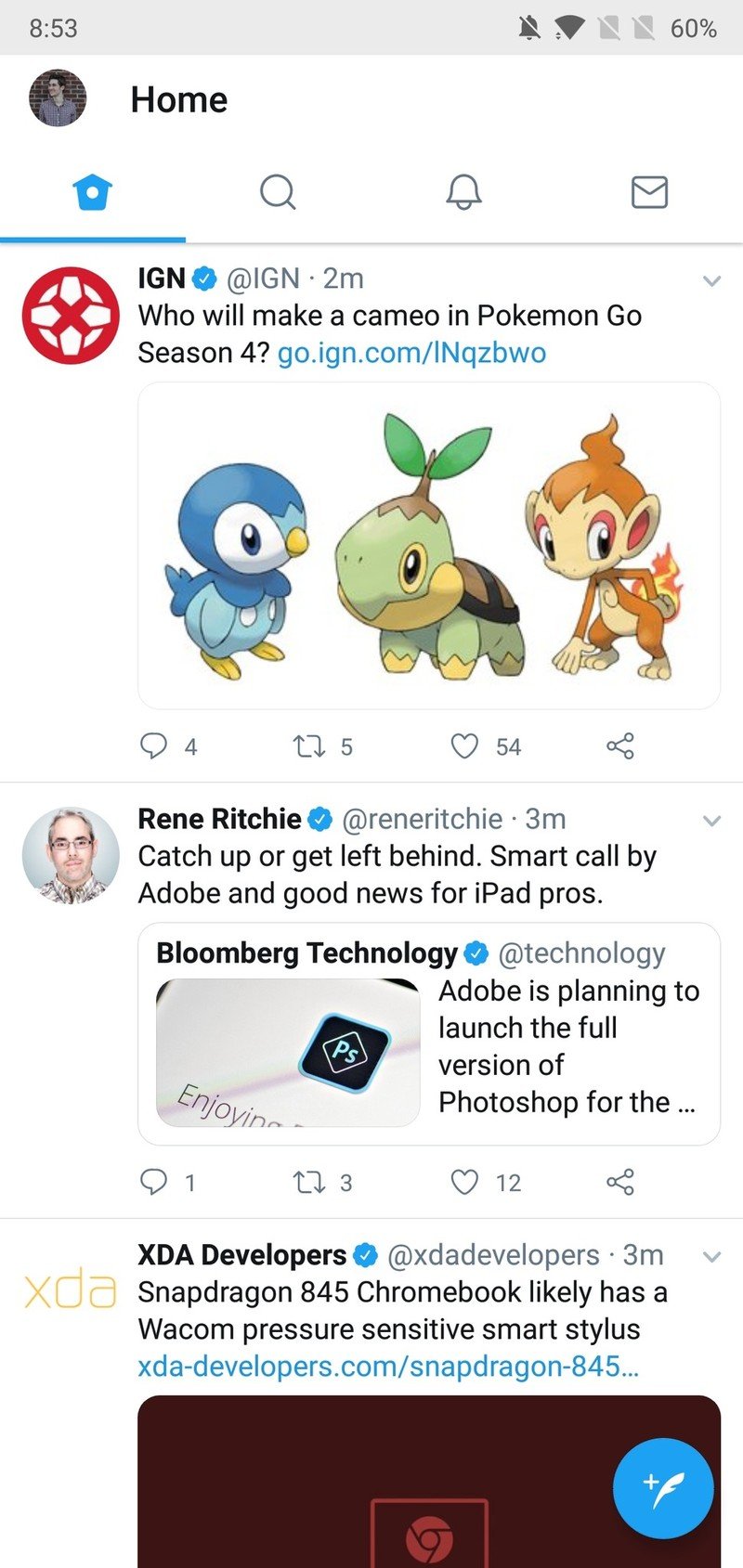Like Rene Ritchie's Adobe tweet
Screen dimensions: 743x1568
coord(464,1181)
